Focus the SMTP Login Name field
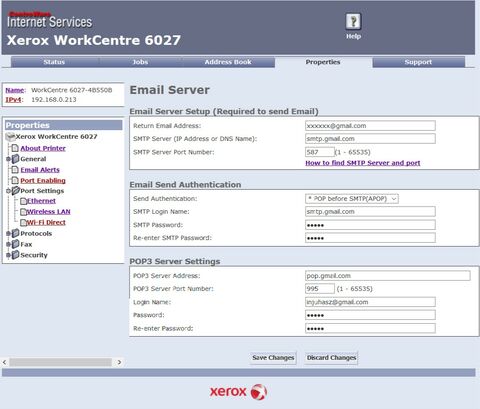Viewport: 480px width, 409px height. tap(370, 212)
